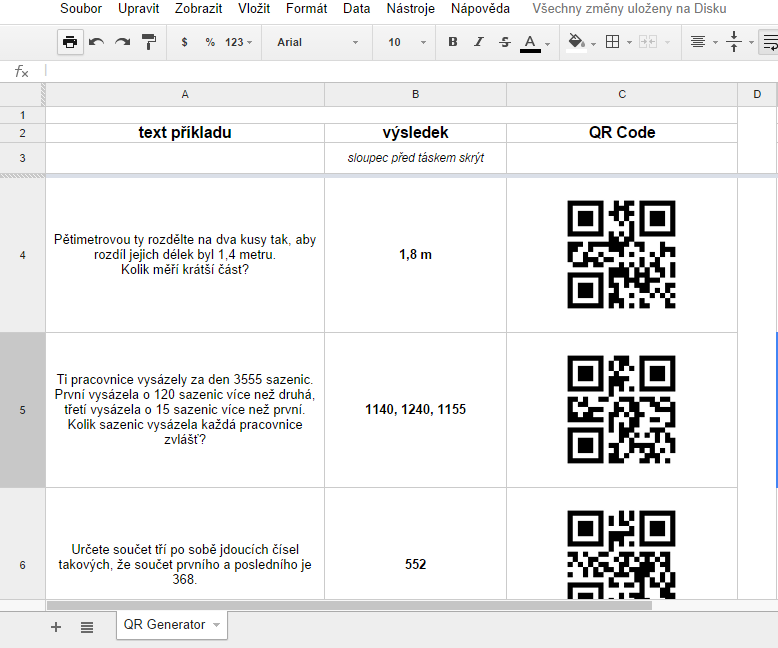
Task: Format as percent with % icon
Action: pos(210,42)
